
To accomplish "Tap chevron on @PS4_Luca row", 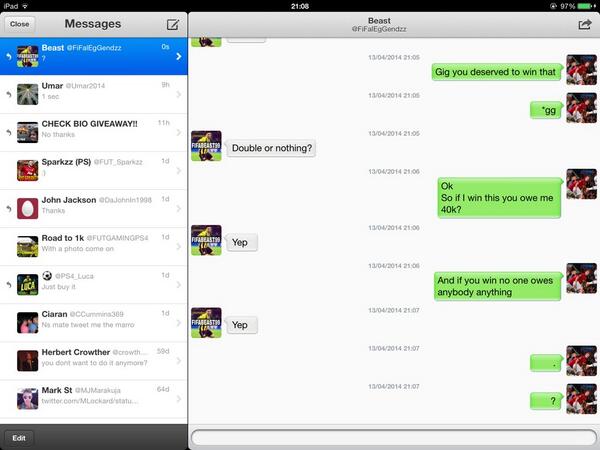I will coord(179,285).
